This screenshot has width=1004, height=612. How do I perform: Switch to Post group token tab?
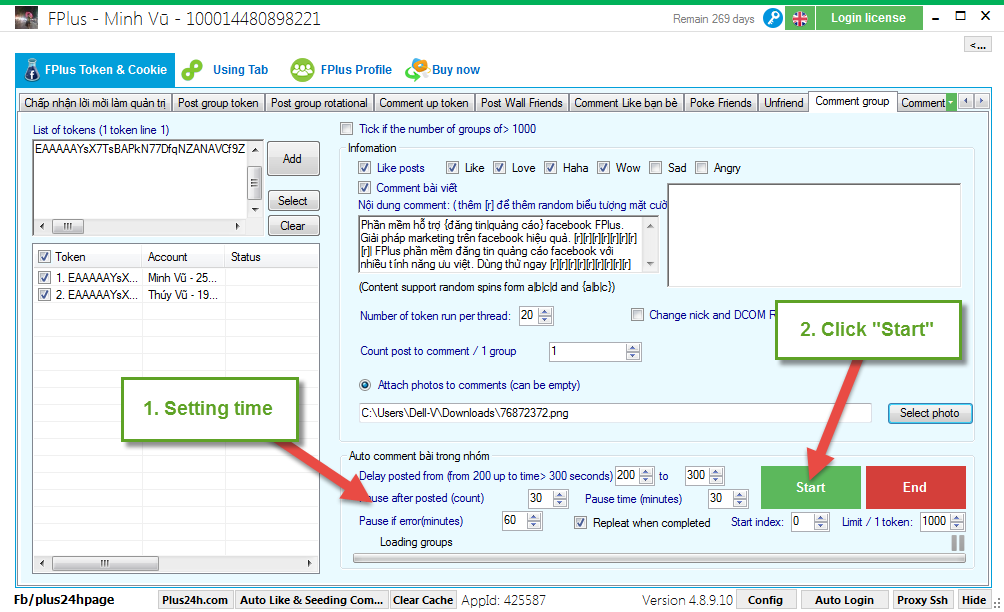point(218,103)
